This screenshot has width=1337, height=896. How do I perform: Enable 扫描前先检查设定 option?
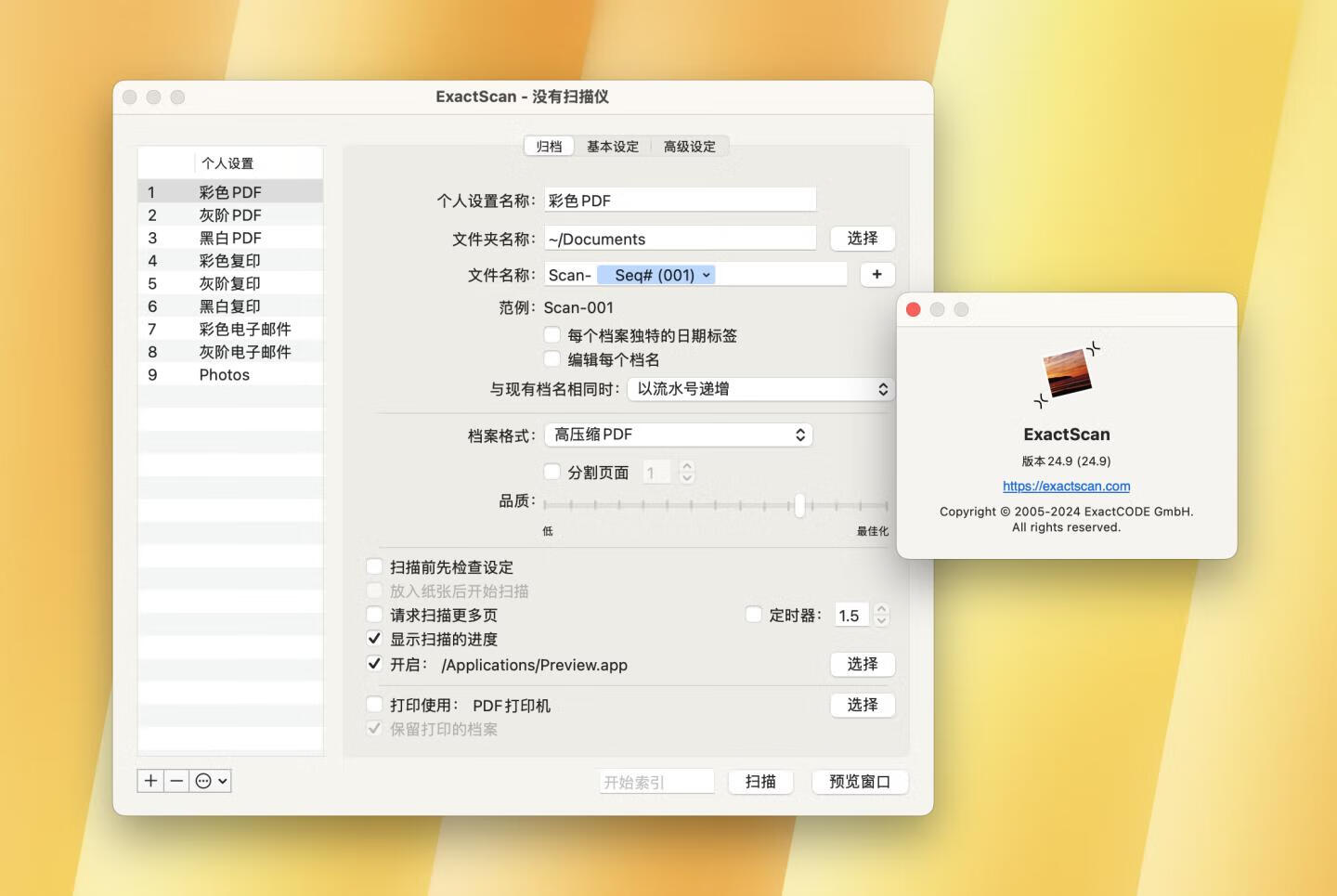tap(374, 566)
